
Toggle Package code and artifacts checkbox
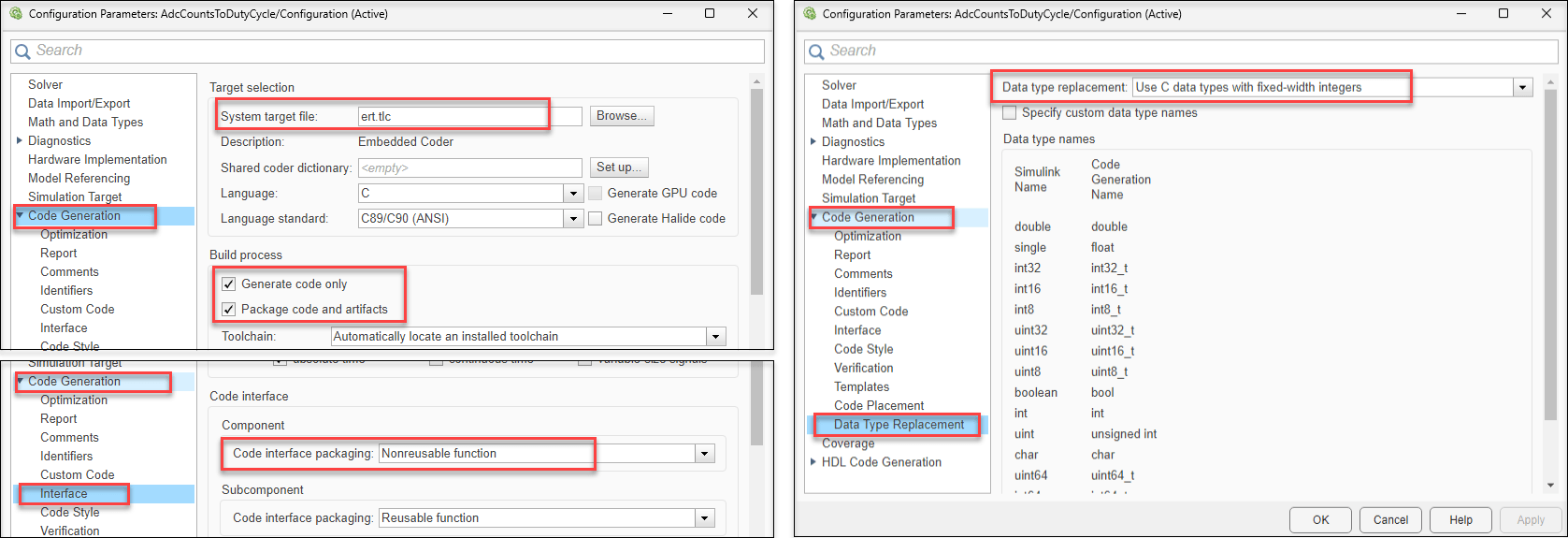click(x=229, y=310)
